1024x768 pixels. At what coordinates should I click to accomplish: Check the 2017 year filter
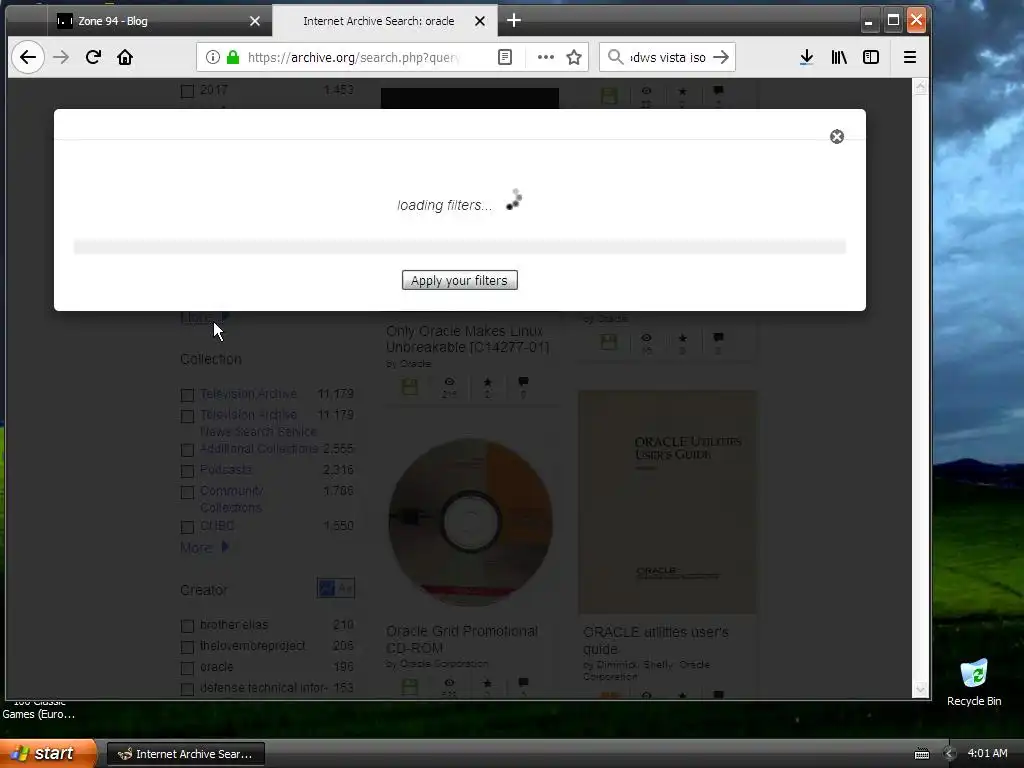(187, 91)
